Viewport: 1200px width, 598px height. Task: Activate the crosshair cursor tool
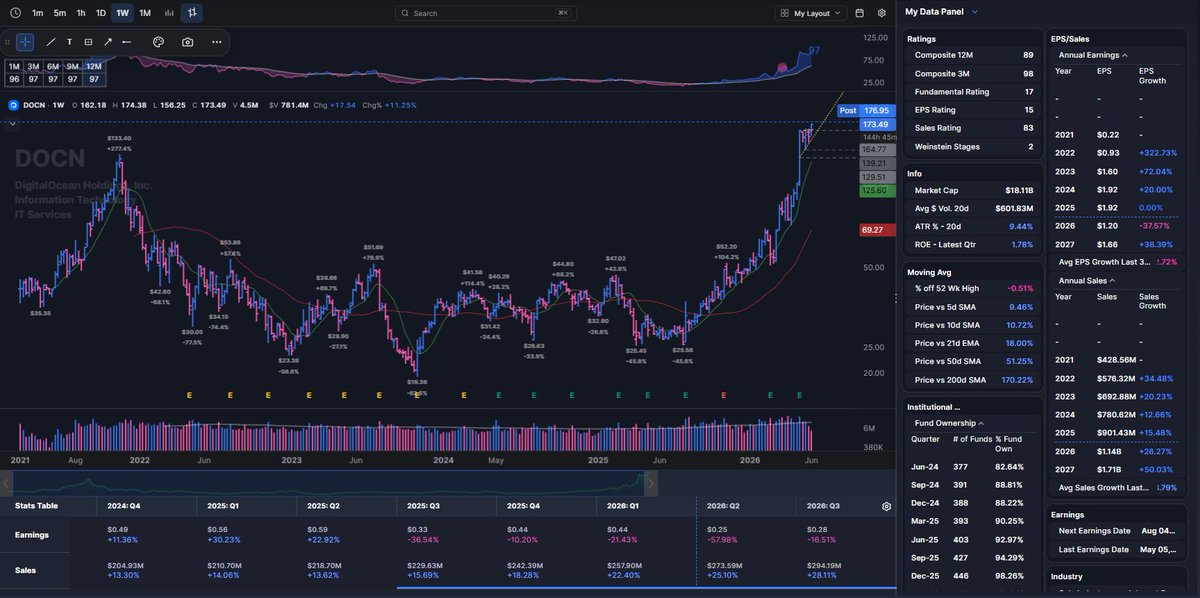(25, 42)
